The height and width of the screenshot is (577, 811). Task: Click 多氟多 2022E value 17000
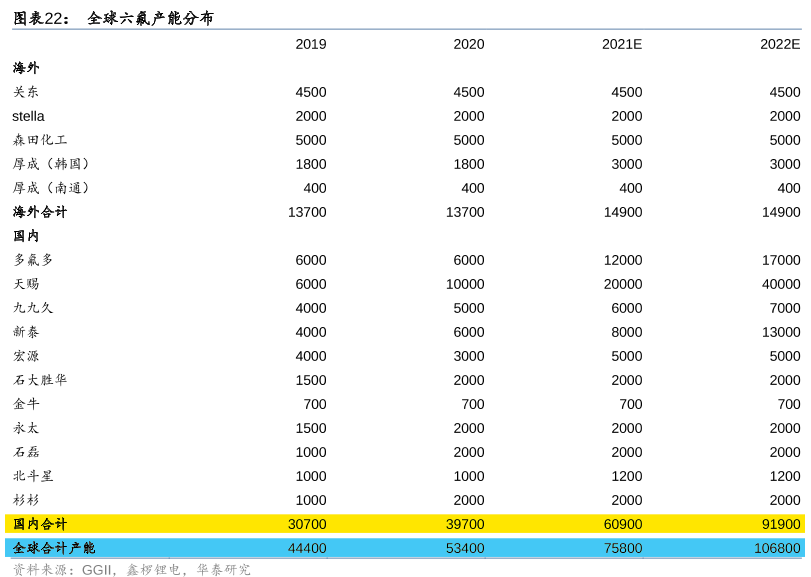tap(781, 260)
